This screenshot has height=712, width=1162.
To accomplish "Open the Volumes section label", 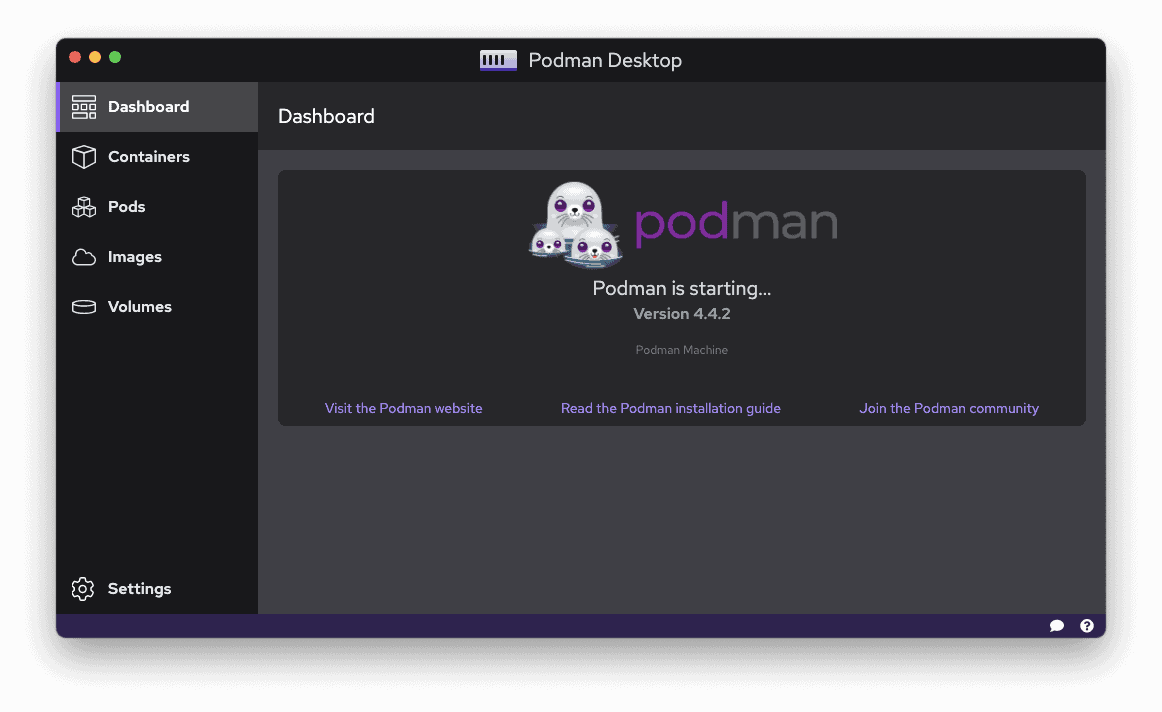I will (139, 307).
